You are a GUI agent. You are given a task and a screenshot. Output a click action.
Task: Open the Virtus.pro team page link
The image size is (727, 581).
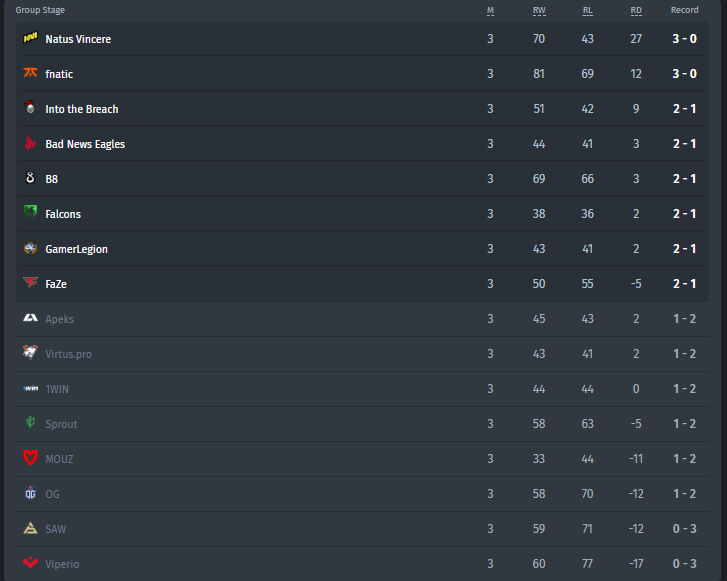coord(69,354)
